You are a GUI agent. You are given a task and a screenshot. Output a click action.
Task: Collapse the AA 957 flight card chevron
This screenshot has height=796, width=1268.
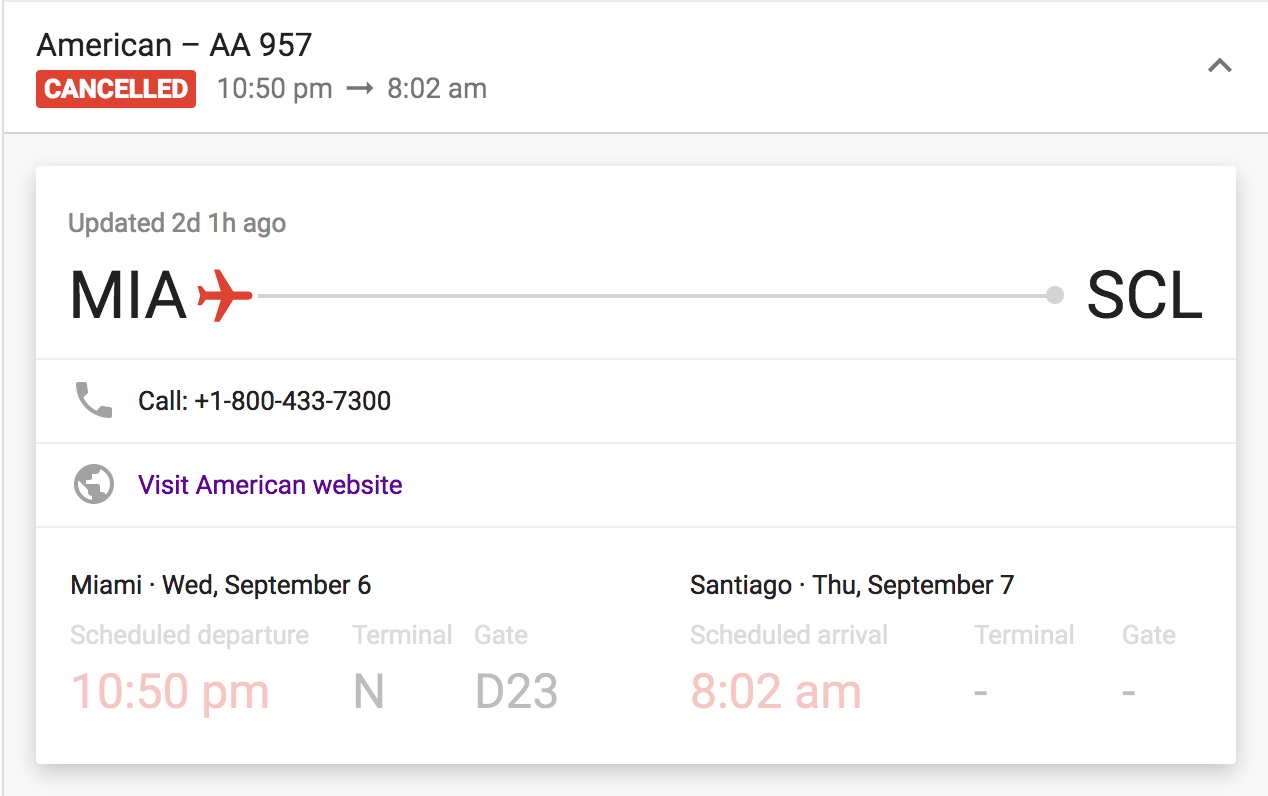[x=1219, y=66]
